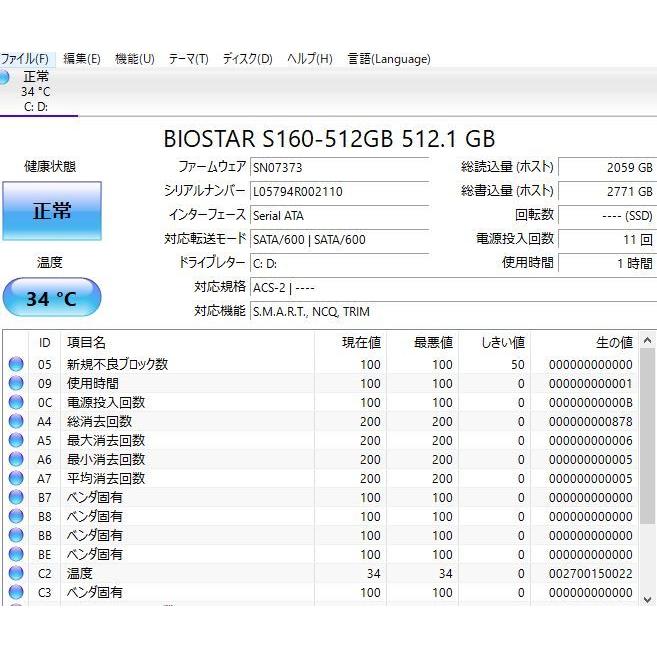Open the ヘルプ(H) menu
This screenshot has width=657, height=657.
pos(310,58)
